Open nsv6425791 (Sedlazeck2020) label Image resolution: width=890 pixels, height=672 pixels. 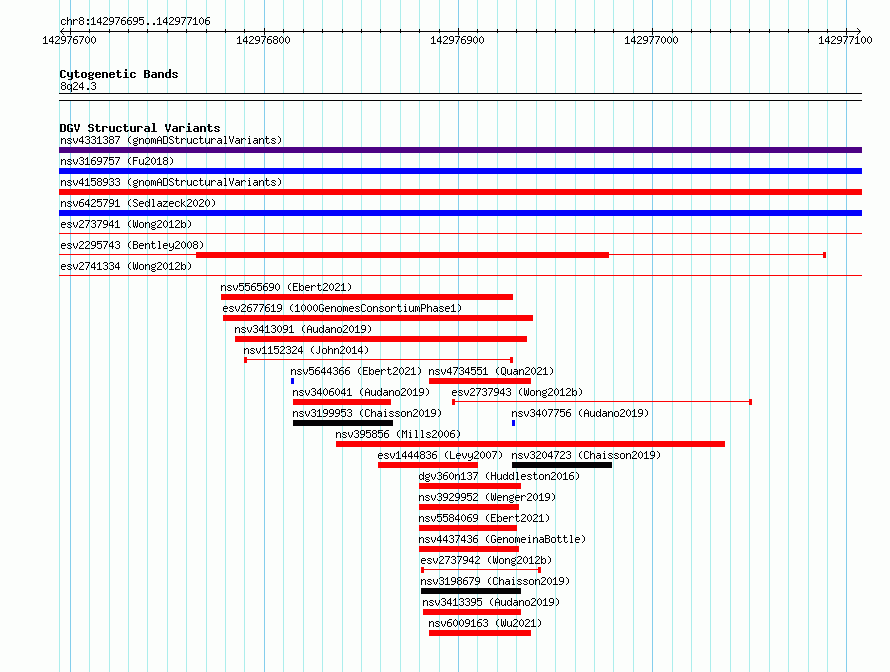click(x=138, y=203)
